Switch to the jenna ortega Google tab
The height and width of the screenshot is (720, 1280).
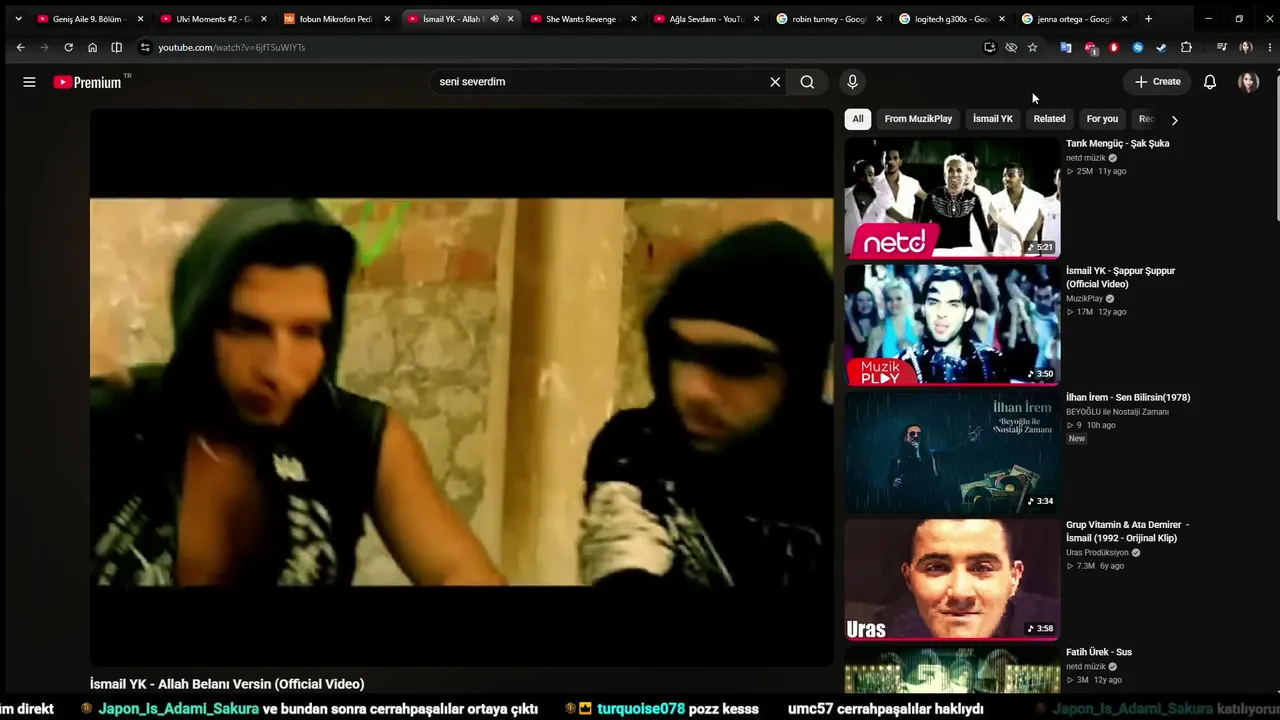(1075, 19)
